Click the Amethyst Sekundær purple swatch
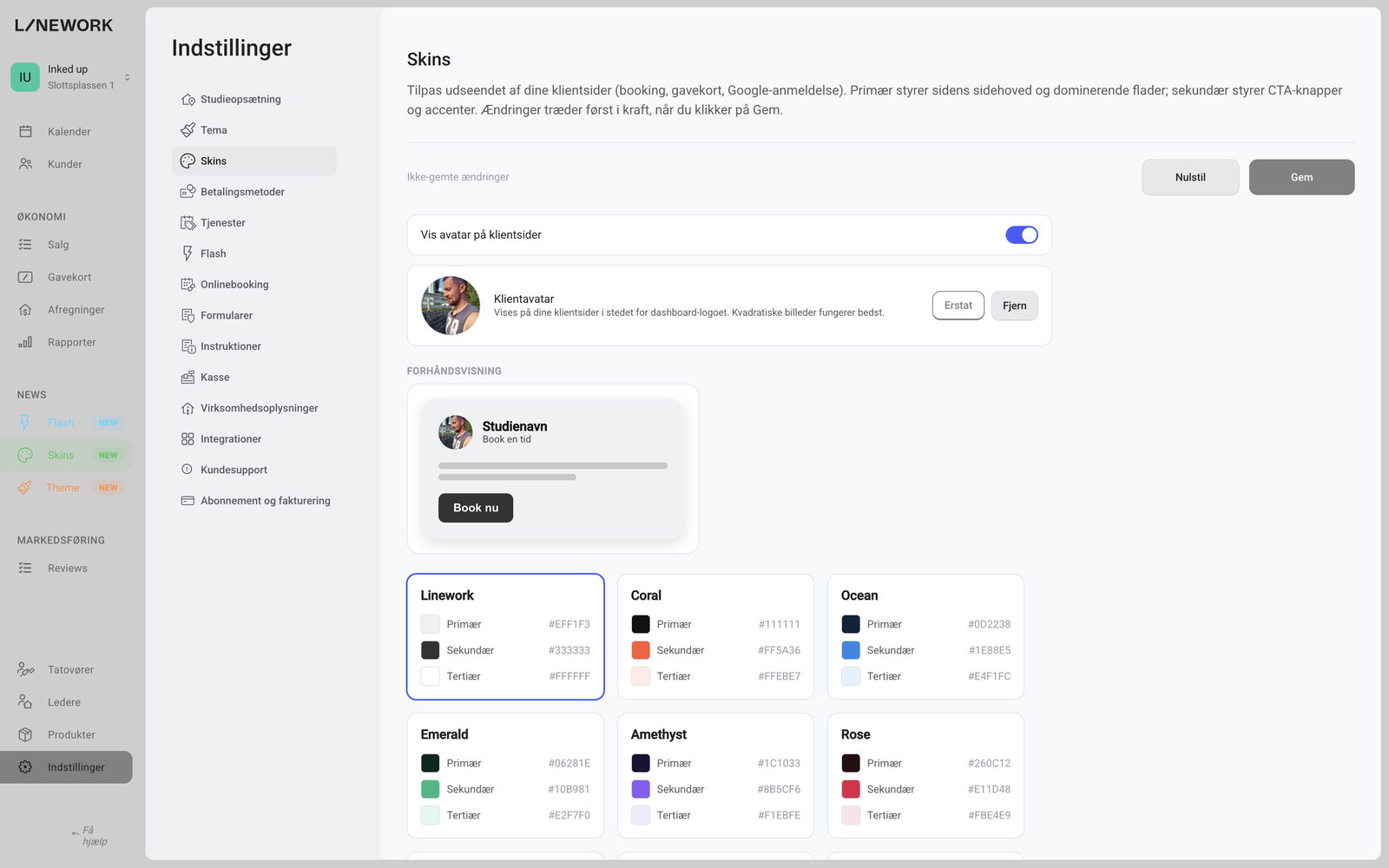1389x868 pixels. (x=641, y=789)
